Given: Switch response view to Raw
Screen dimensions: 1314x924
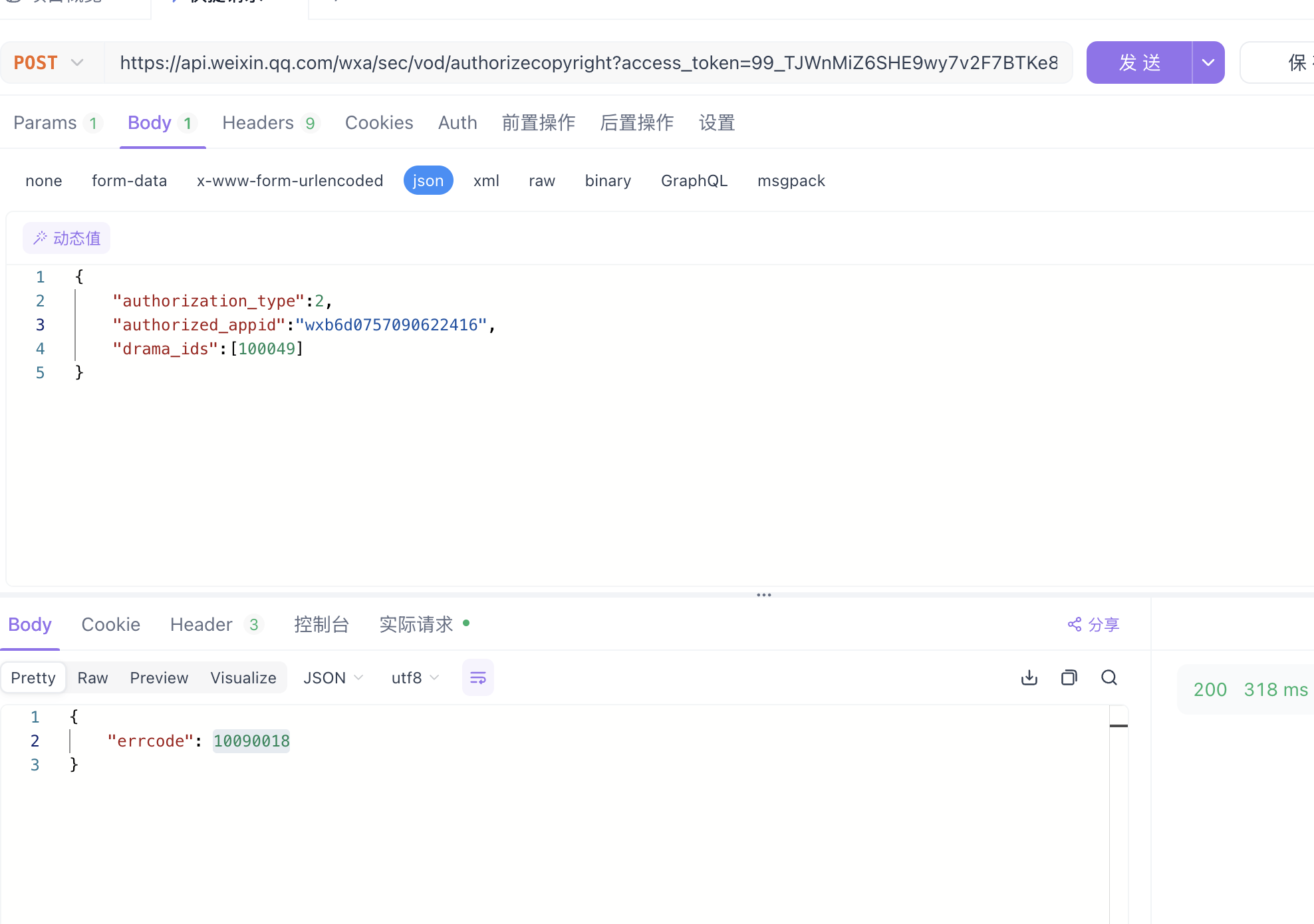Looking at the screenshot, I should [92, 677].
